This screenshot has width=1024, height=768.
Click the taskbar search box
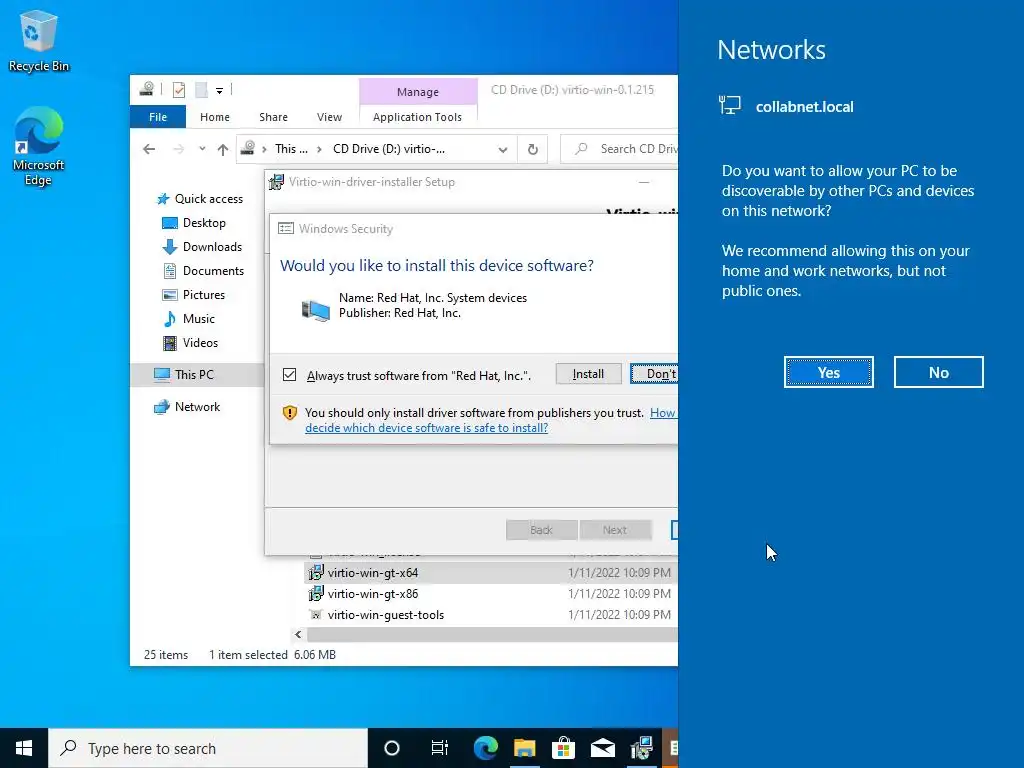pos(208,748)
